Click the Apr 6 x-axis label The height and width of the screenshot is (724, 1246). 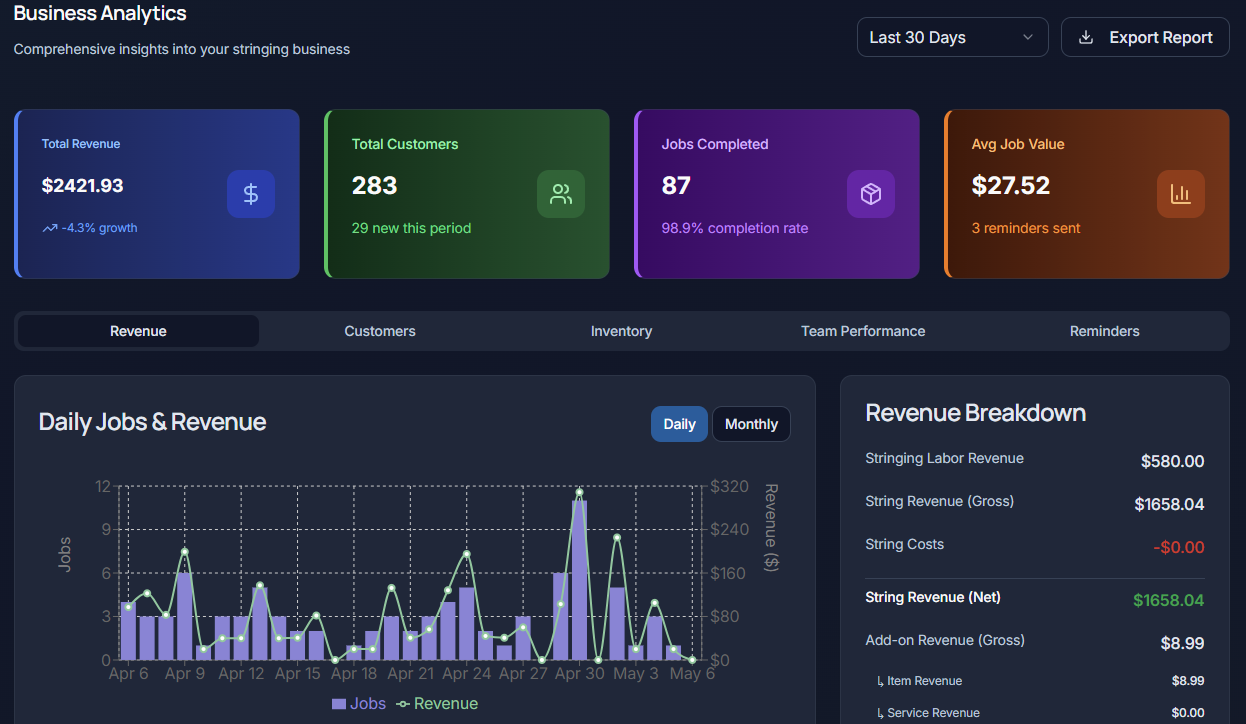tap(128, 674)
